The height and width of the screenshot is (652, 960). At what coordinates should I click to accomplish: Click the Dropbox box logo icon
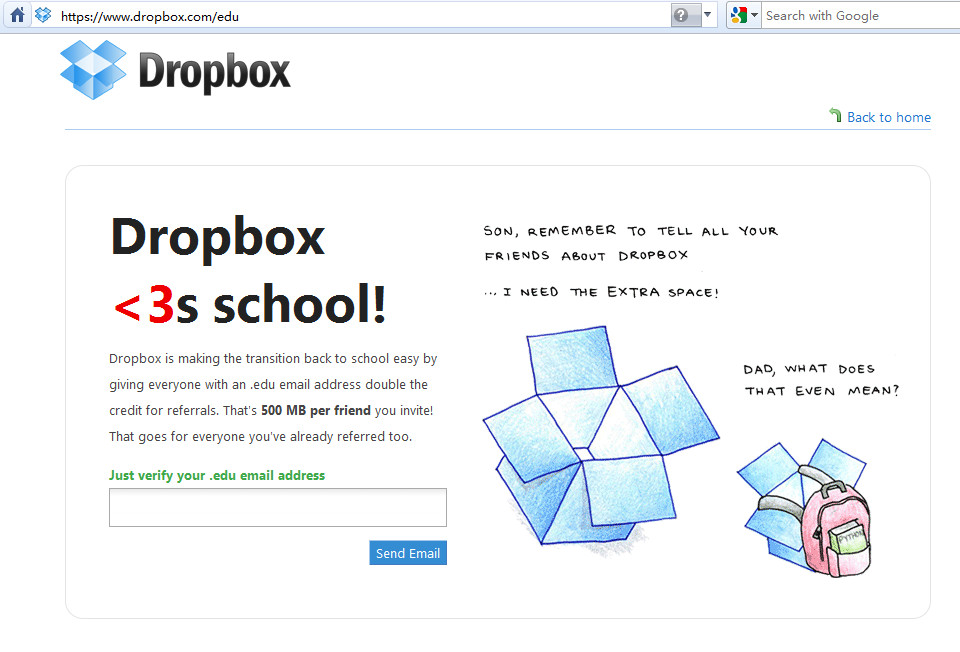point(93,70)
